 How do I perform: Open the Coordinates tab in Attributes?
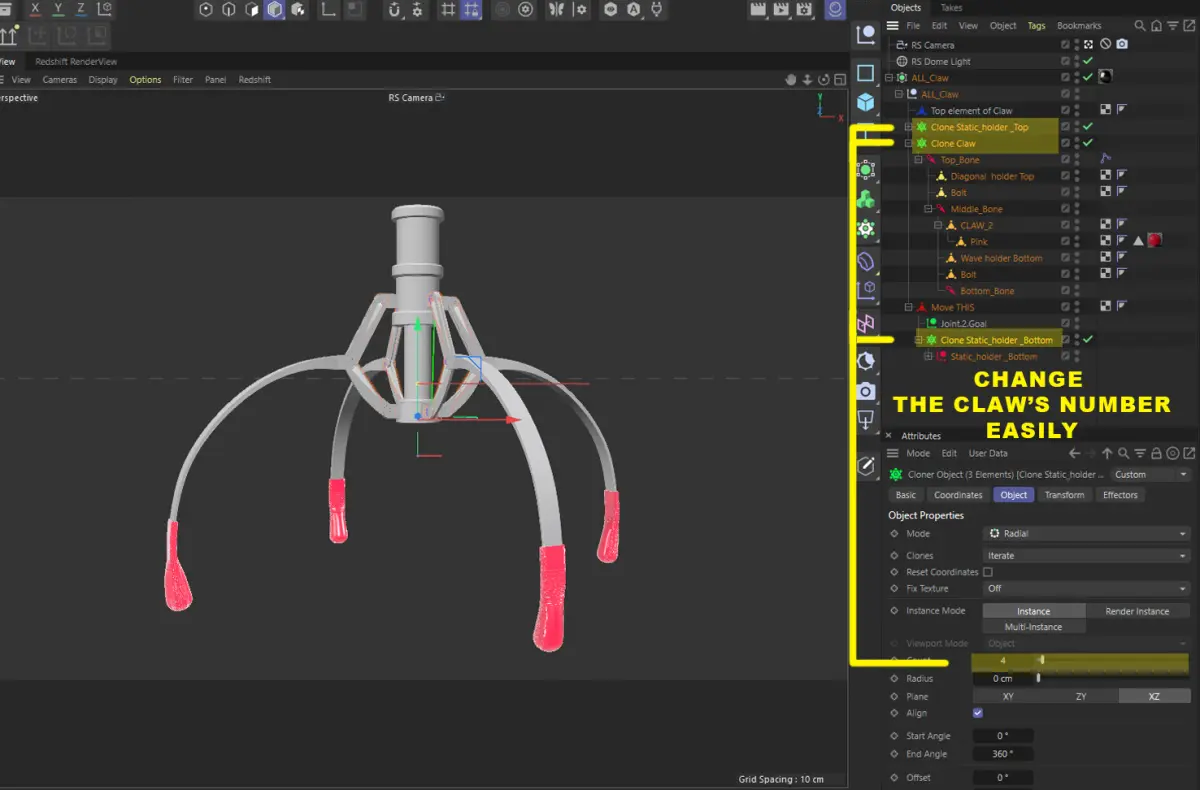958,495
